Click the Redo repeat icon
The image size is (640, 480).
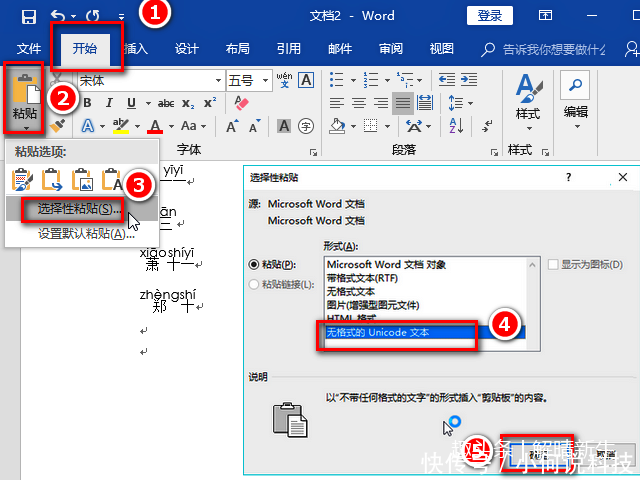pyautogui.click(x=93, y=16)
